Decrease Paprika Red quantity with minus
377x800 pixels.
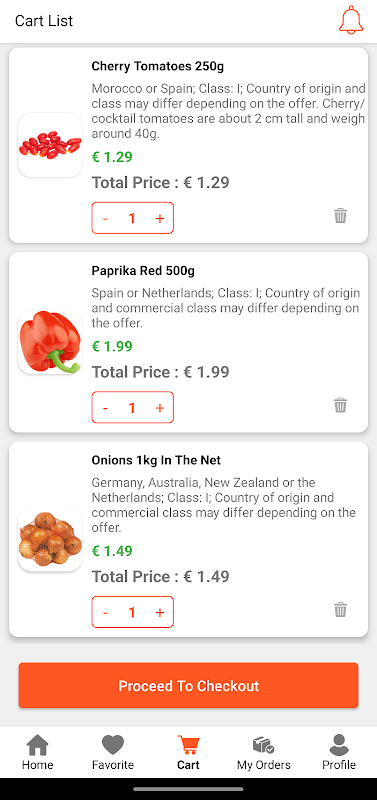[105, 408]
